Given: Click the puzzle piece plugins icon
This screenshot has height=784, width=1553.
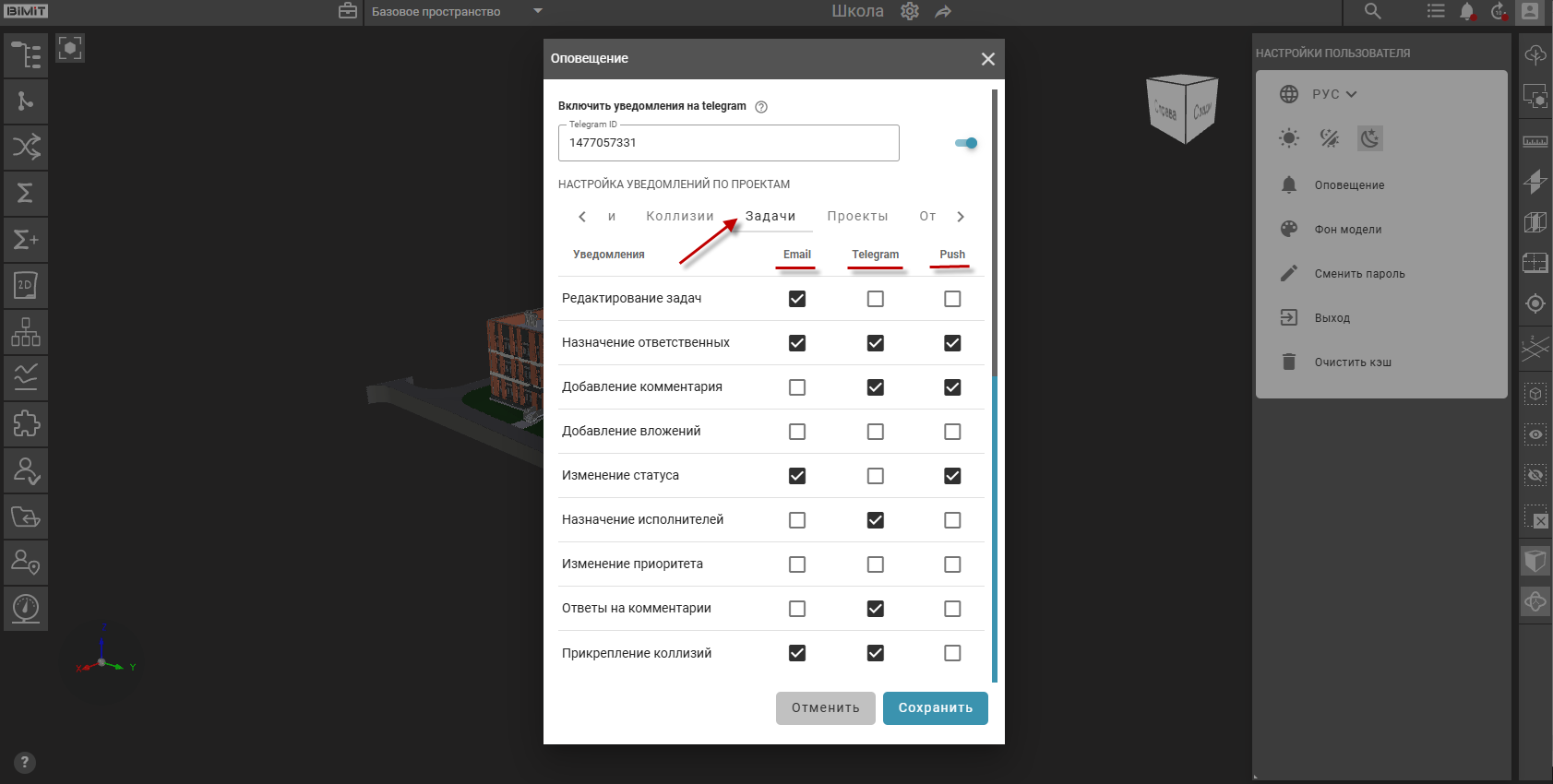Looking at the screenshot, I should (x=26, y=424).
